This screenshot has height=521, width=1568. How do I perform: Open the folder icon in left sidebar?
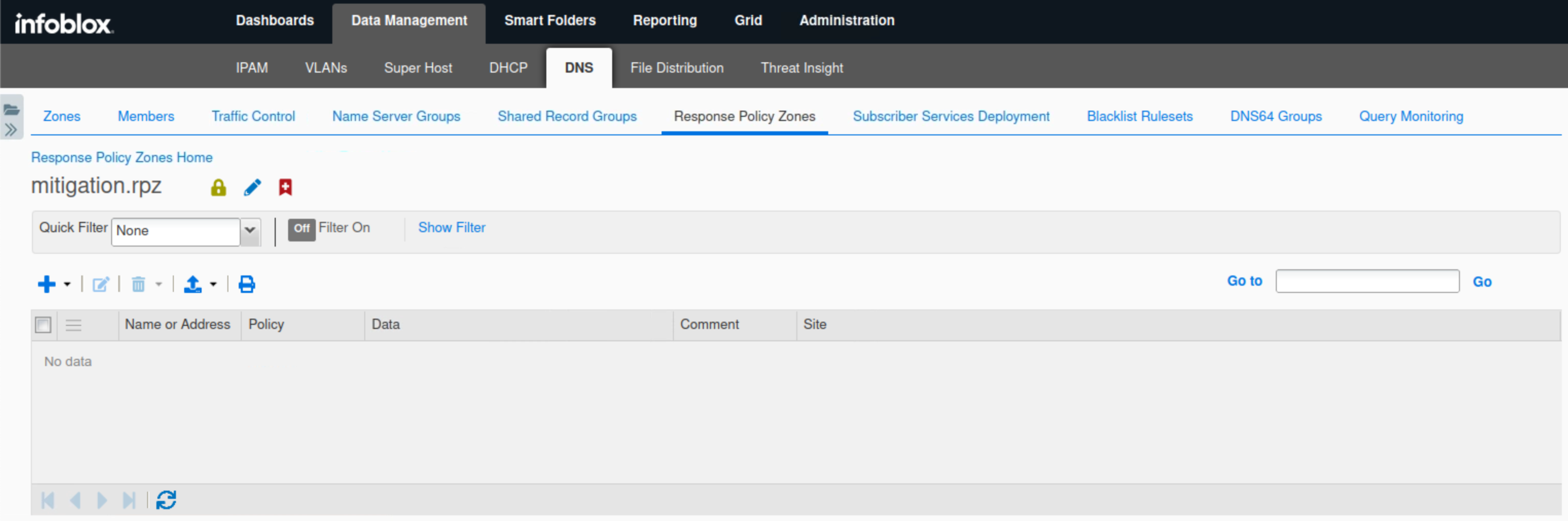pyautogui.click(x=11, y=110)
